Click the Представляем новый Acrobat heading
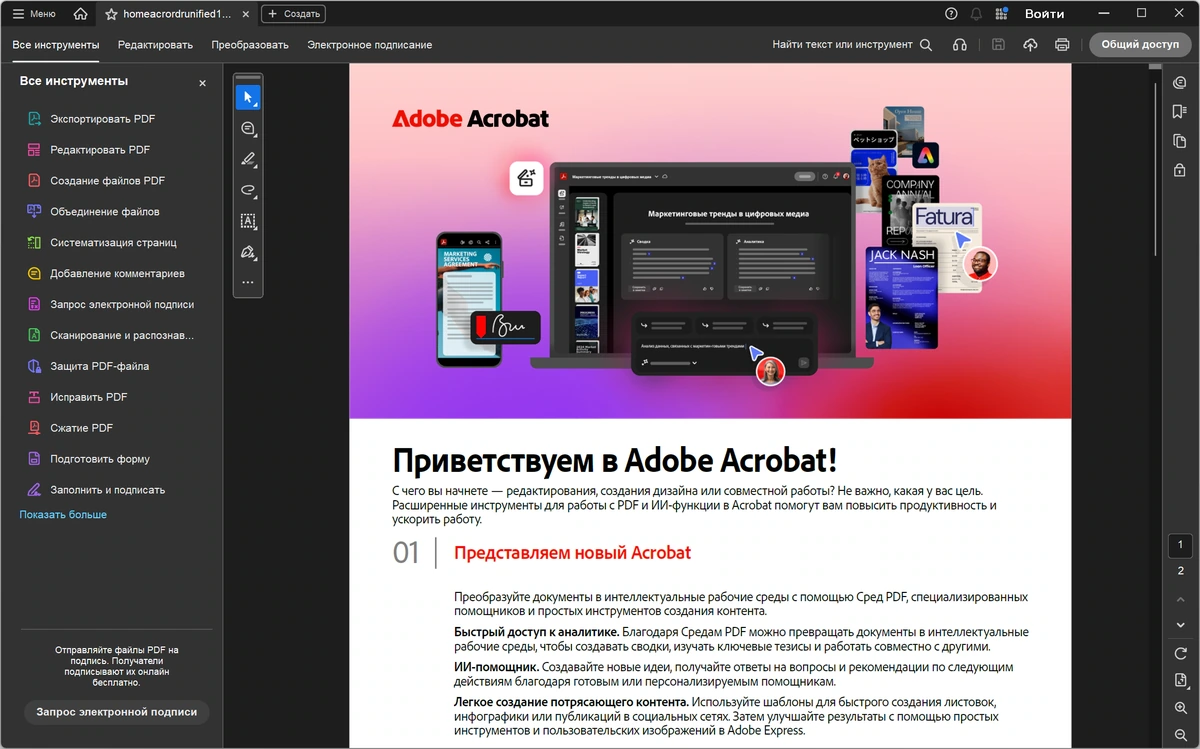This screenshot has height=749, width=1200. [x=572, y=553]
